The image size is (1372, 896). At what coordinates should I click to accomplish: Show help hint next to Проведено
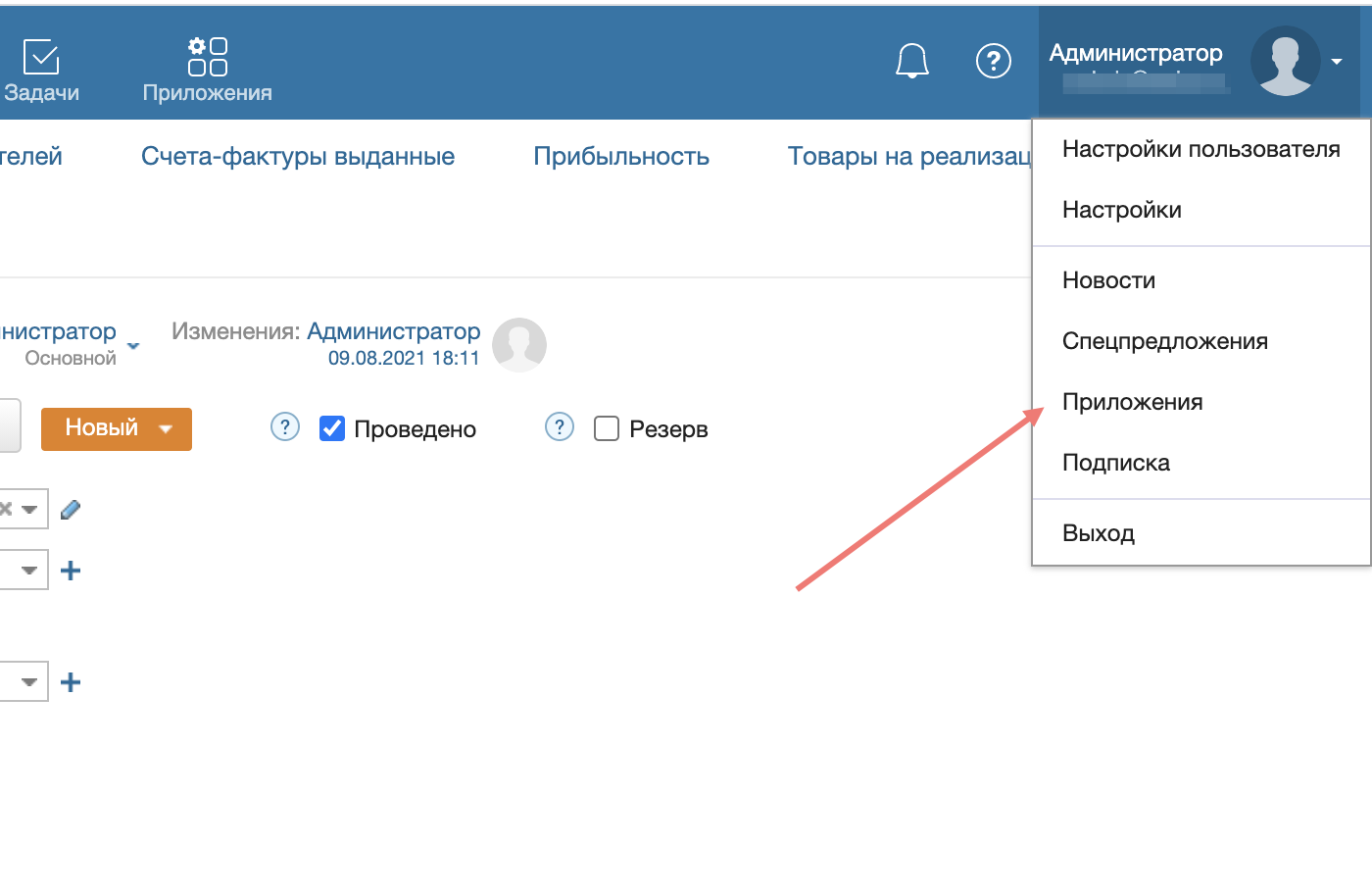pyautogui.click(x=285, y=426)
